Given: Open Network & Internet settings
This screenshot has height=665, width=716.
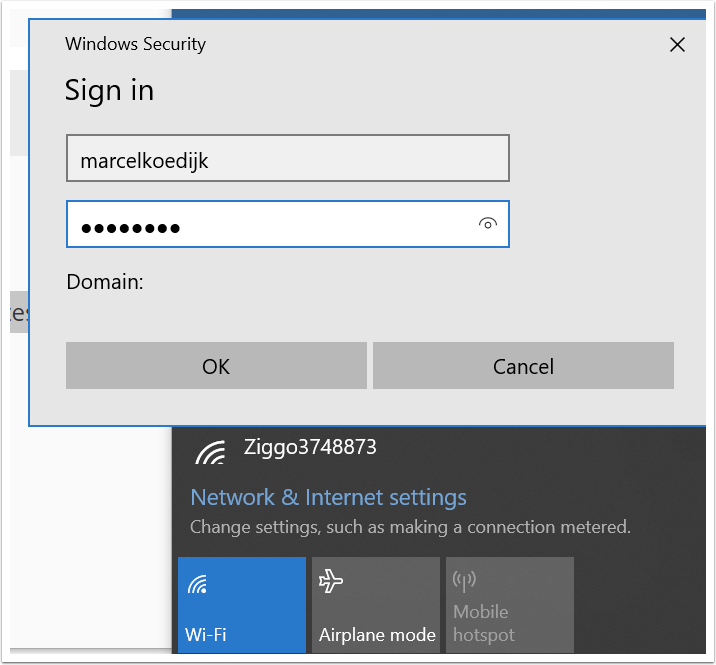Looking at the screenshot, I should pos(328,497).
